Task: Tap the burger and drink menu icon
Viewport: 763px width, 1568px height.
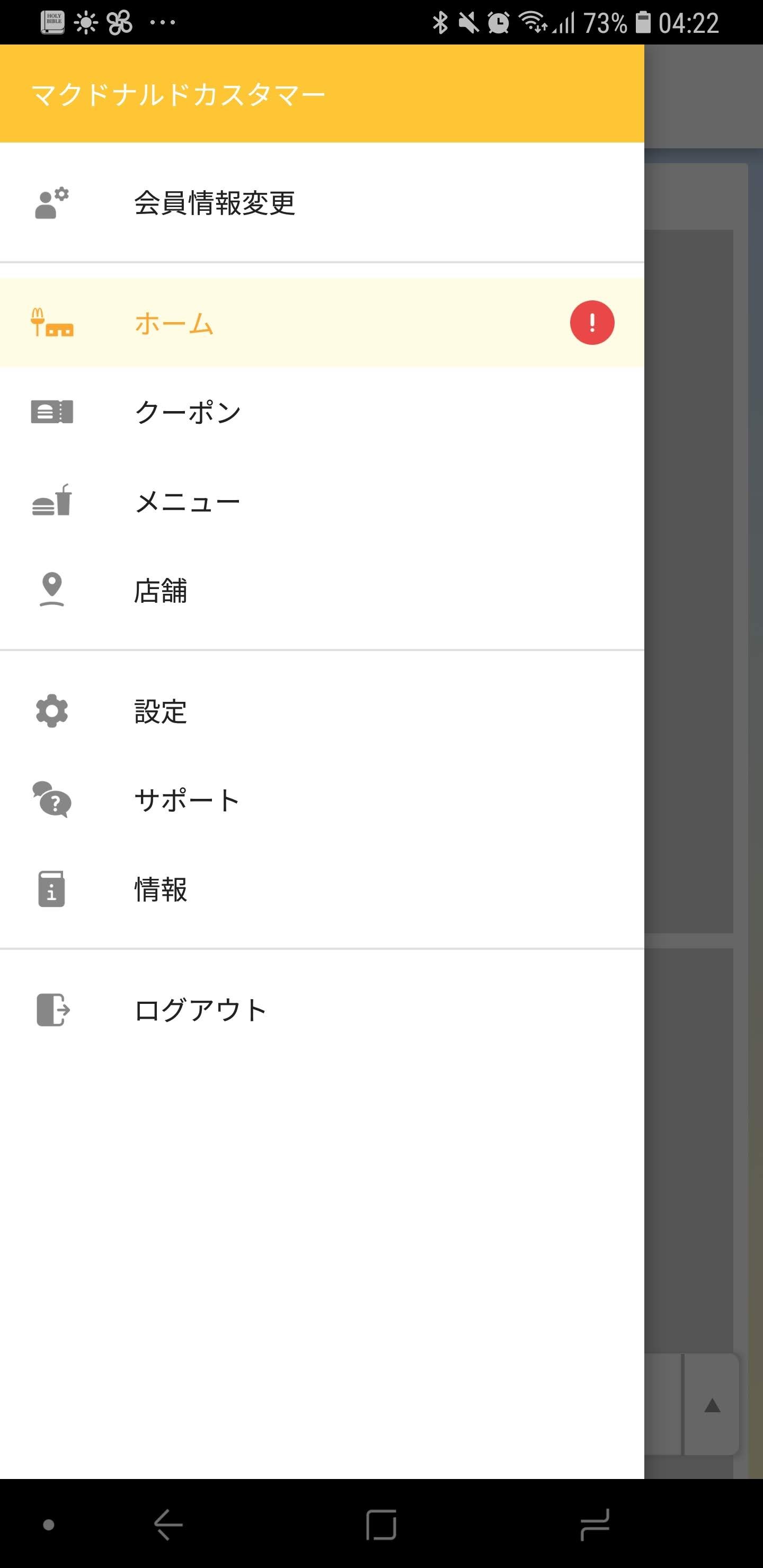Action: (x=52, y=502)
